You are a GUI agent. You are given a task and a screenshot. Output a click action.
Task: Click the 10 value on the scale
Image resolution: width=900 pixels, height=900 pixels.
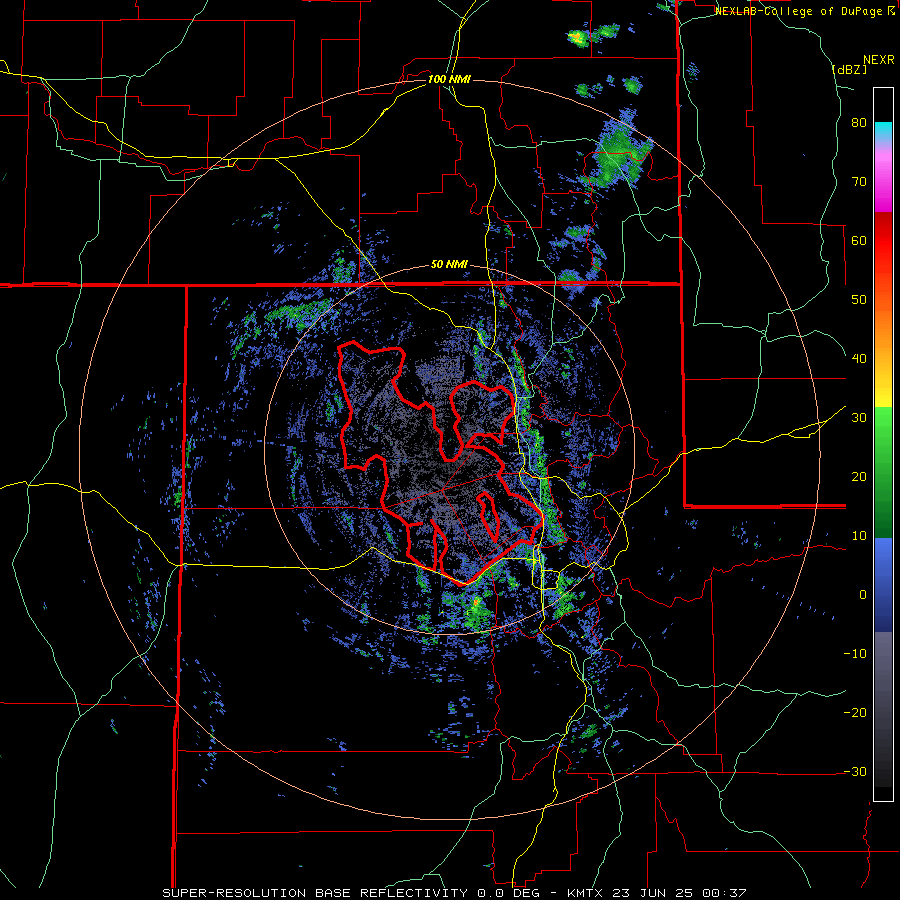tap(859, 536)
